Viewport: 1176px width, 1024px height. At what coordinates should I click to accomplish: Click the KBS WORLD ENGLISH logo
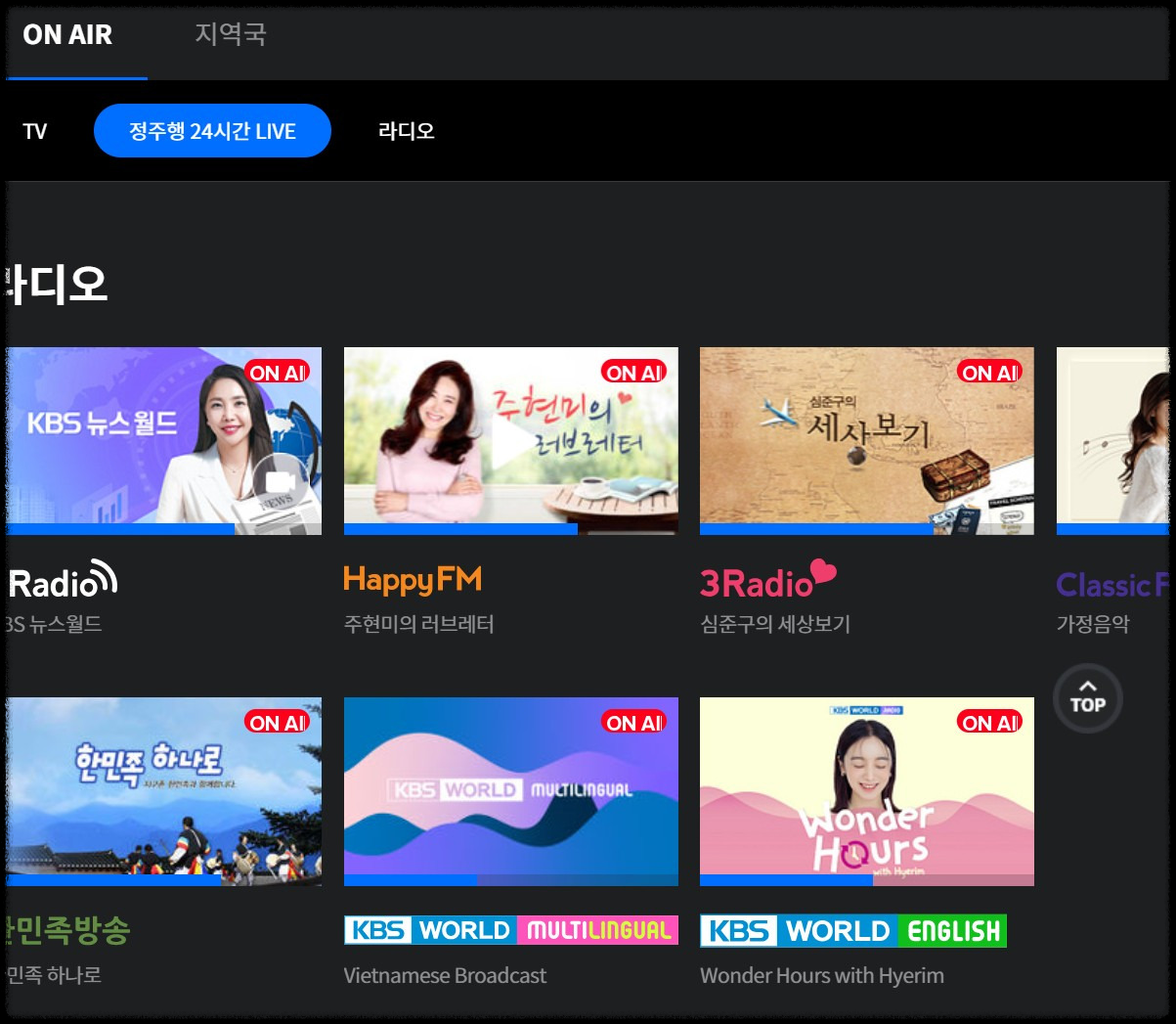(x=853, y=930)
